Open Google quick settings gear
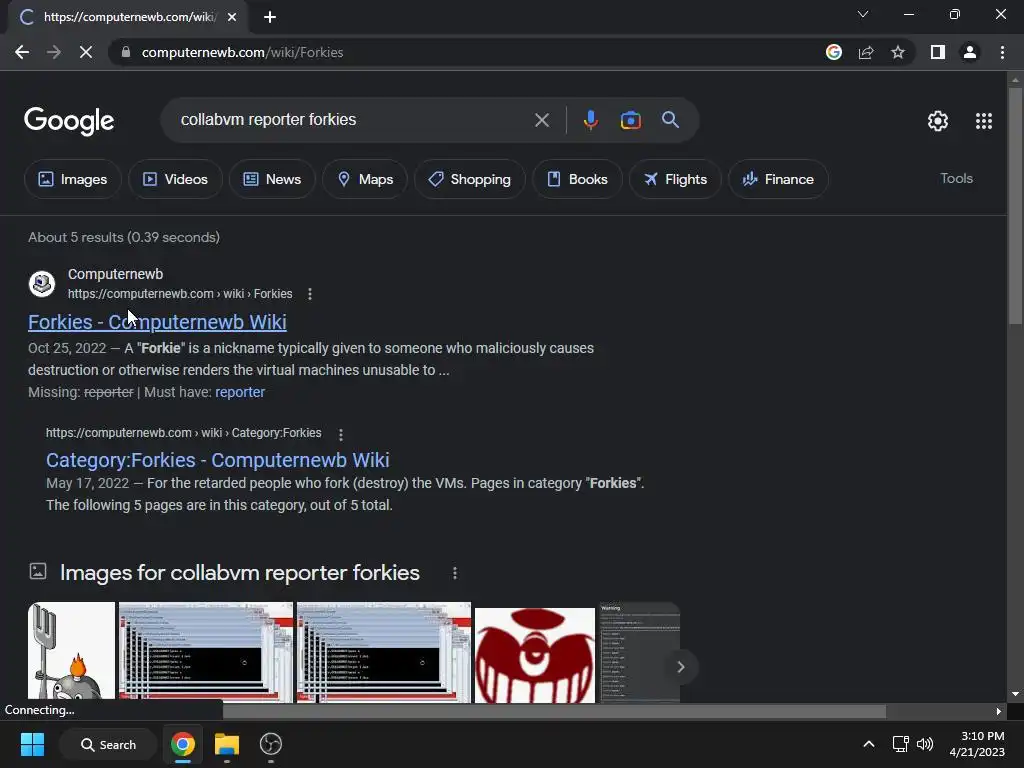 [x=938, y=121]
